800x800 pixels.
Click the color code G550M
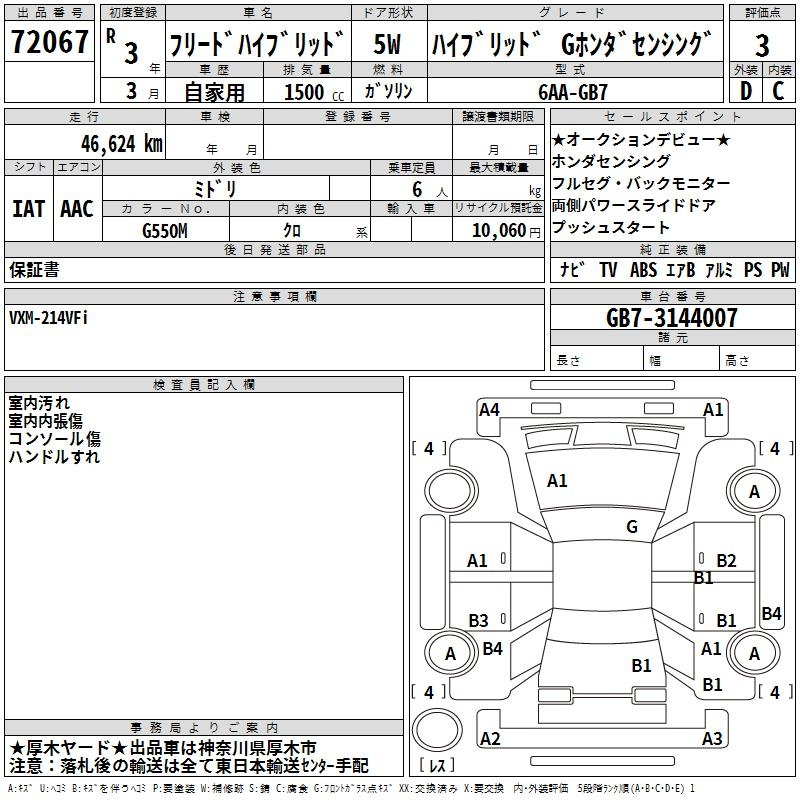tap(166, 230)
